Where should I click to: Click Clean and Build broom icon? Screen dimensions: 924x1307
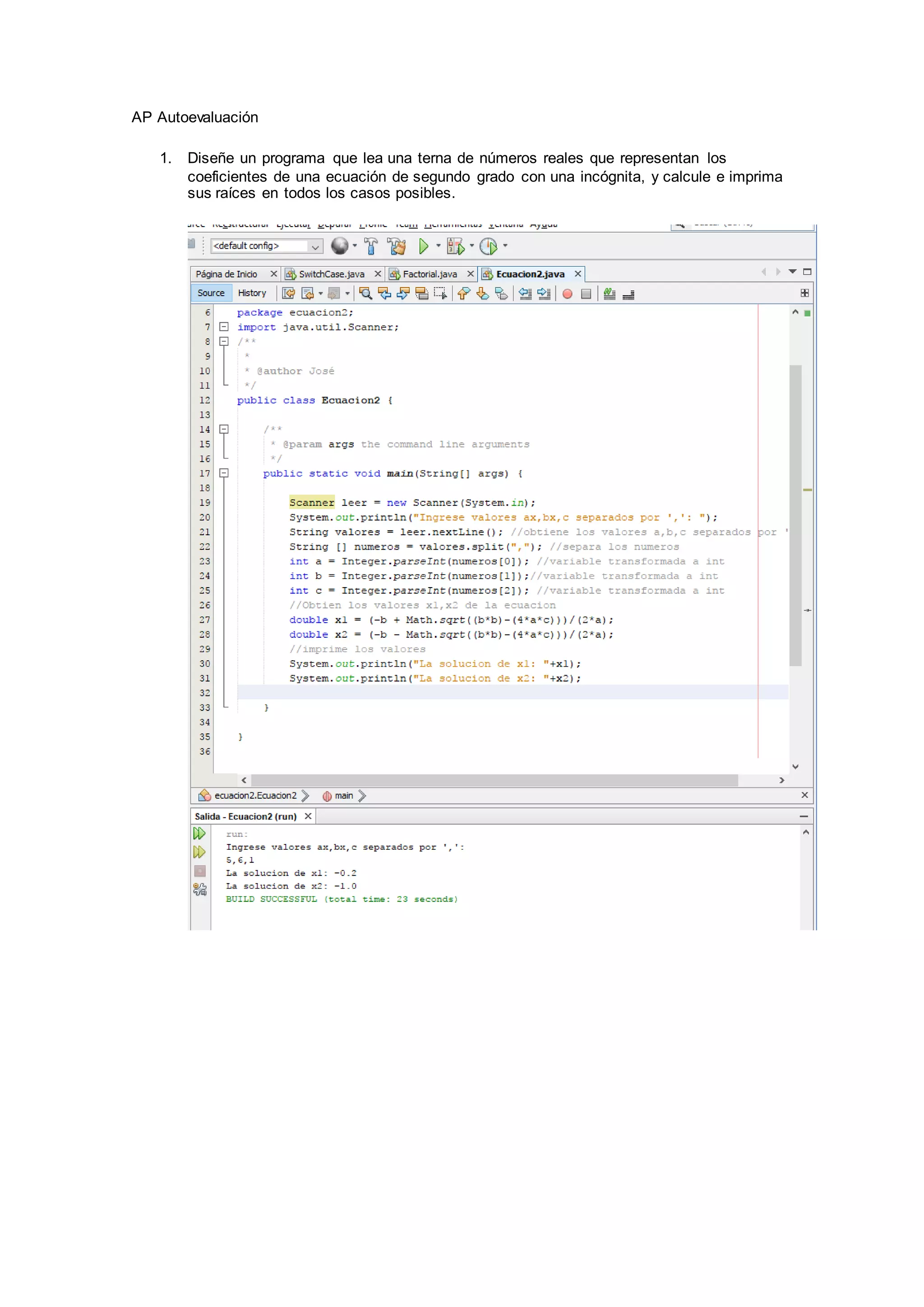(x=397, y=246)
